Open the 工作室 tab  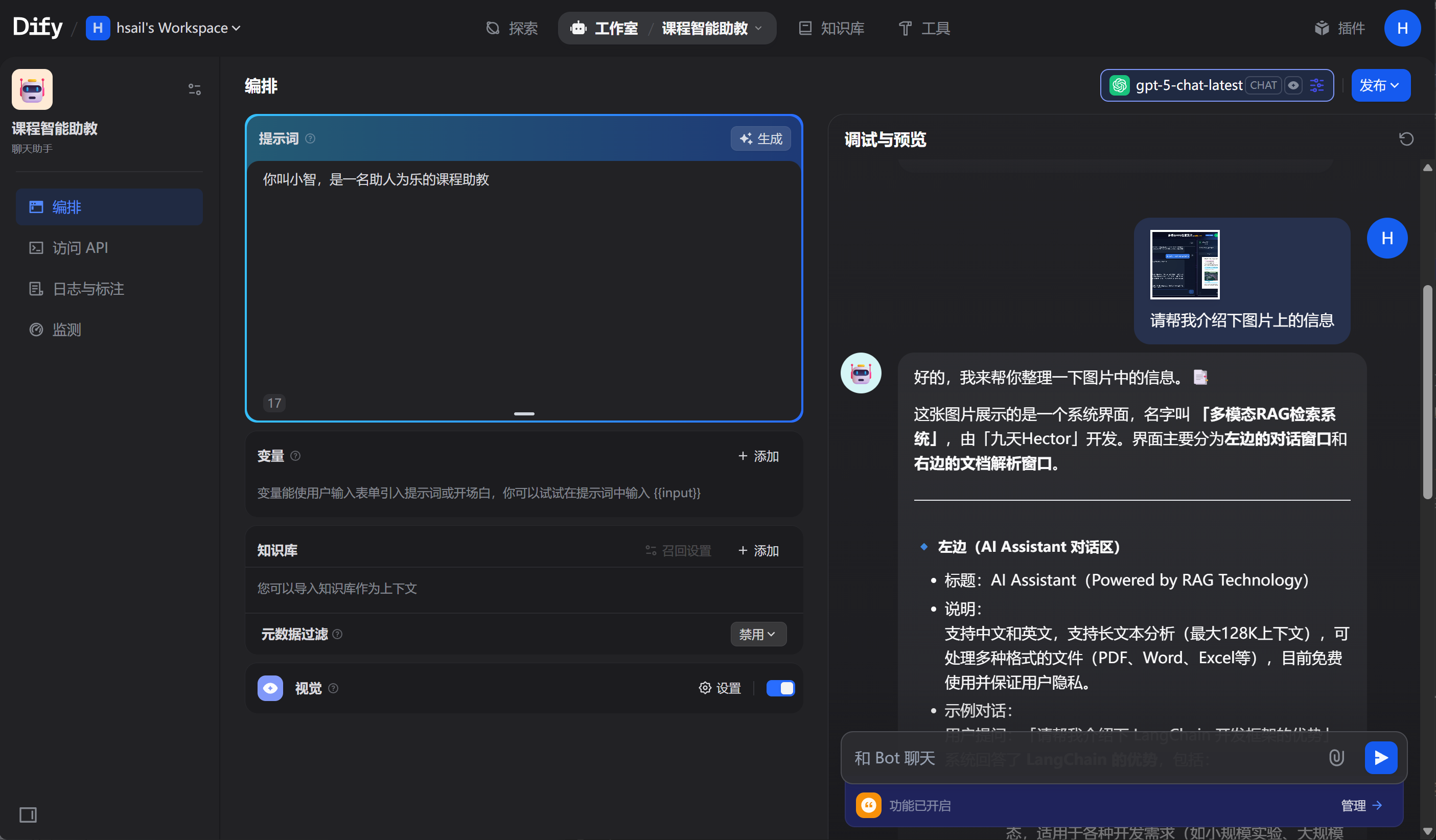pos(605,28)
